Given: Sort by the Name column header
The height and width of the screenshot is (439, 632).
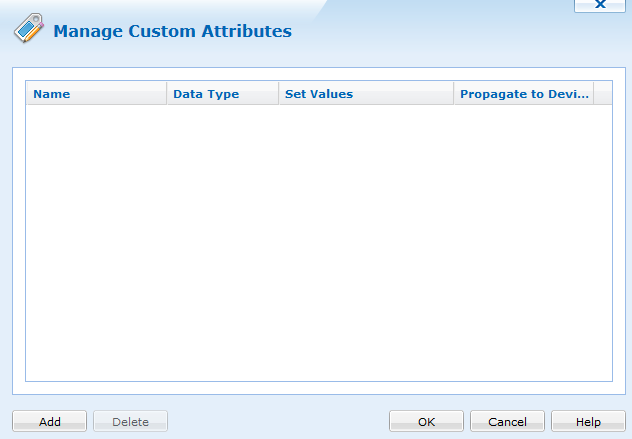Looking at the screenshot, I should 95,94.
